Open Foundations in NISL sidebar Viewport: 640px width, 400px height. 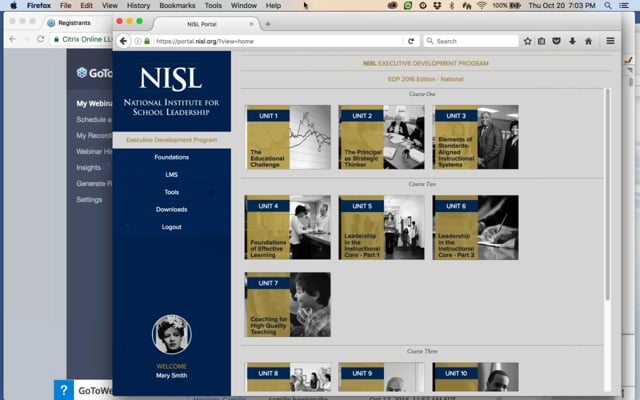coord(171,157)
